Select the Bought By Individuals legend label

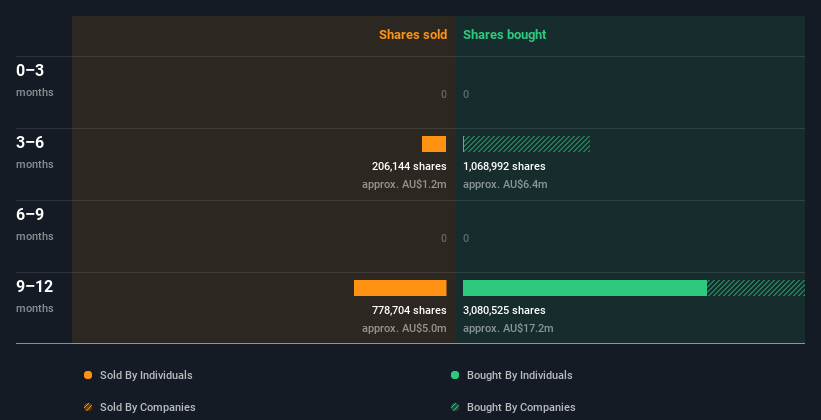click(x=519, y=375)
